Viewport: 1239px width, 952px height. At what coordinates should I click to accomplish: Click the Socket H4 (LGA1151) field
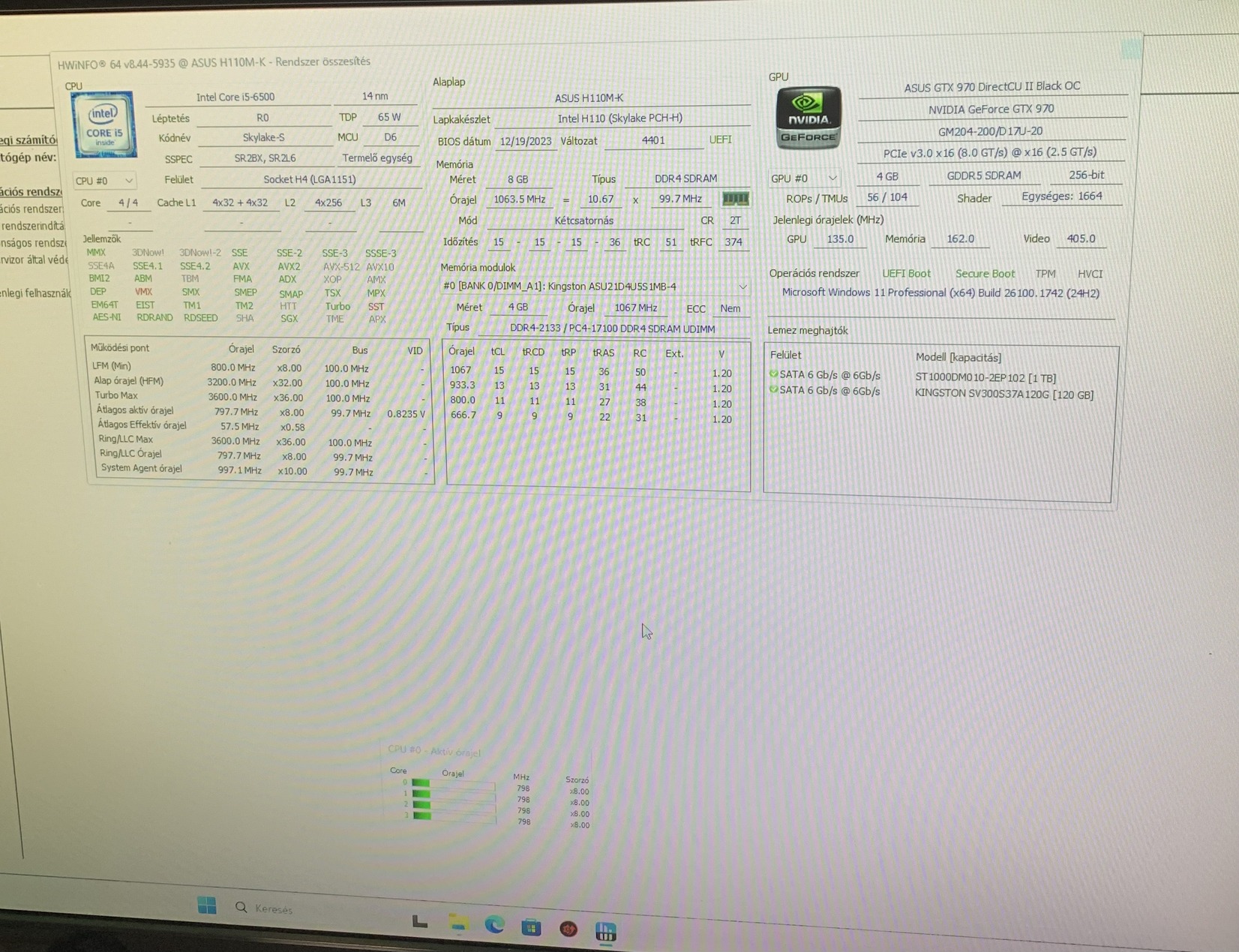(310, 179)
